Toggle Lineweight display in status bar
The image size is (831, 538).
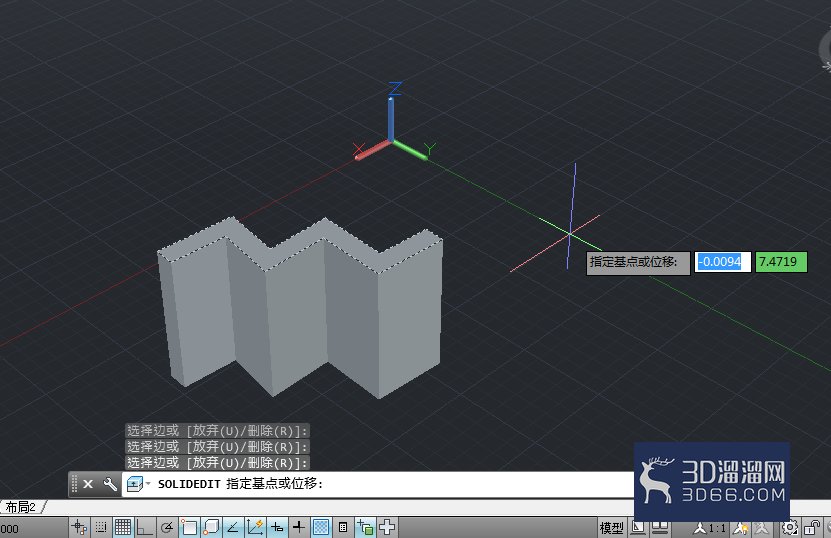(299, 527)
